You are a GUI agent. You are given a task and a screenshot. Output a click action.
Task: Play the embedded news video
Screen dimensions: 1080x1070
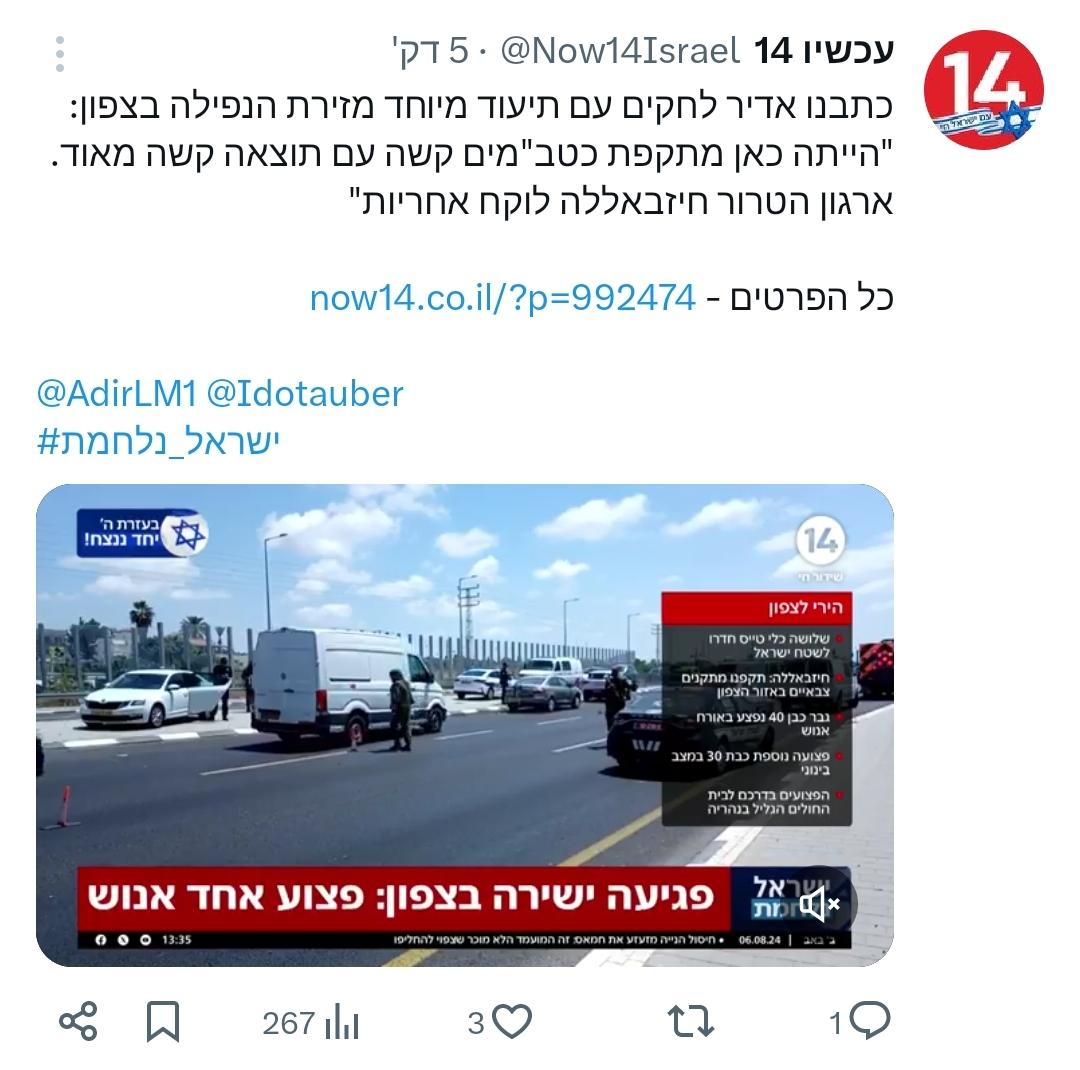(x=465, y=725)
